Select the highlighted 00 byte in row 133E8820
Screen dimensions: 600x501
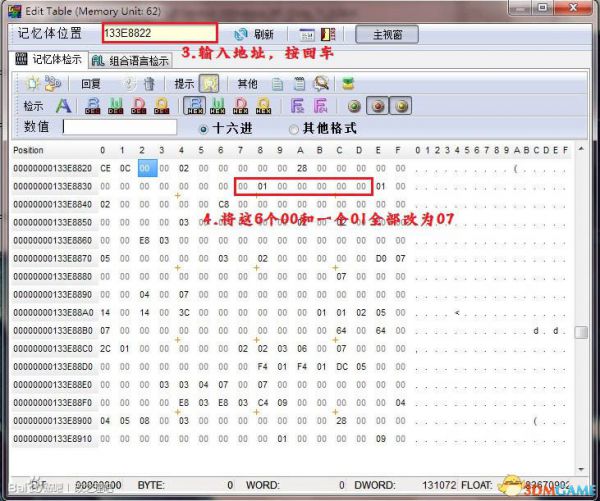click(x=146, y=168)
